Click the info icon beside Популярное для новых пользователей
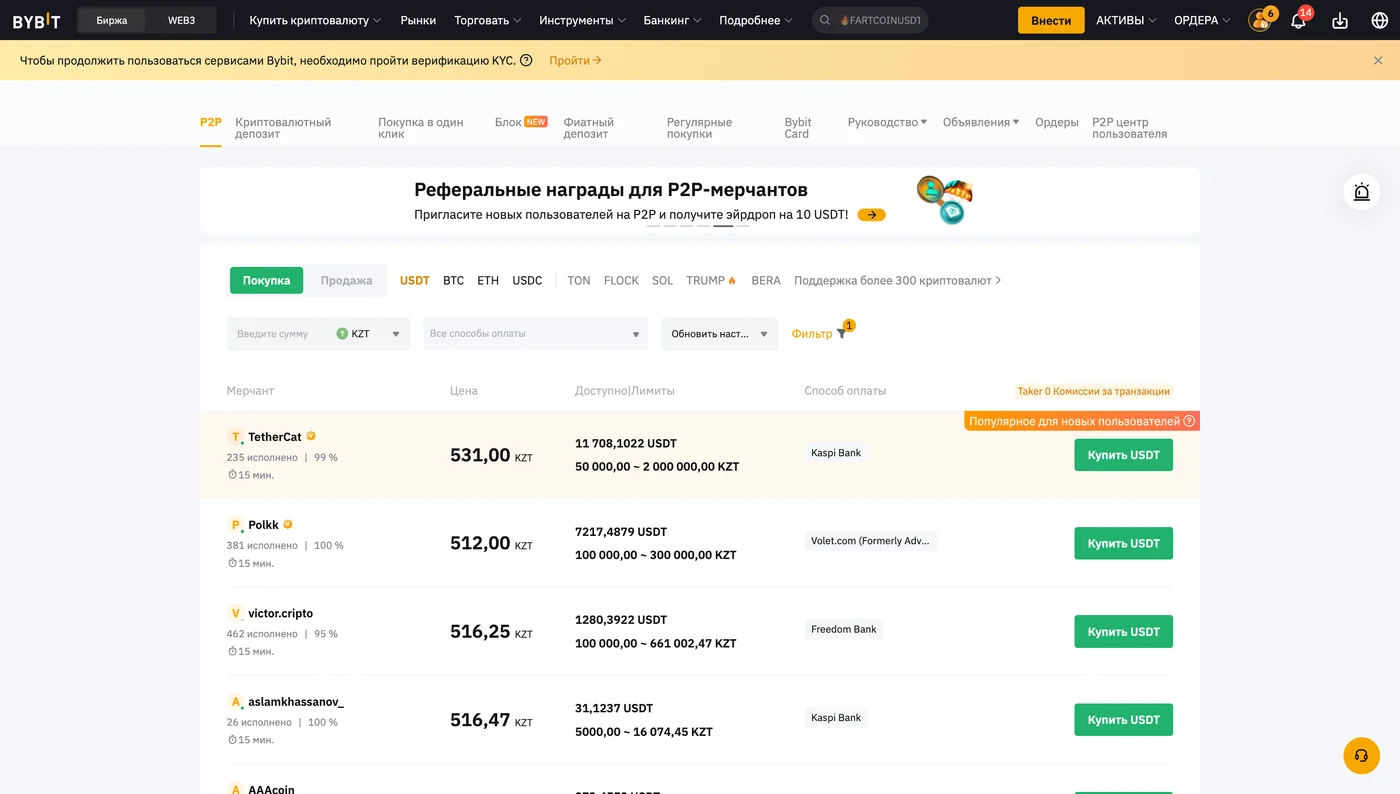The width and height of the screenshot is (1400, 794). (1189, 421)
